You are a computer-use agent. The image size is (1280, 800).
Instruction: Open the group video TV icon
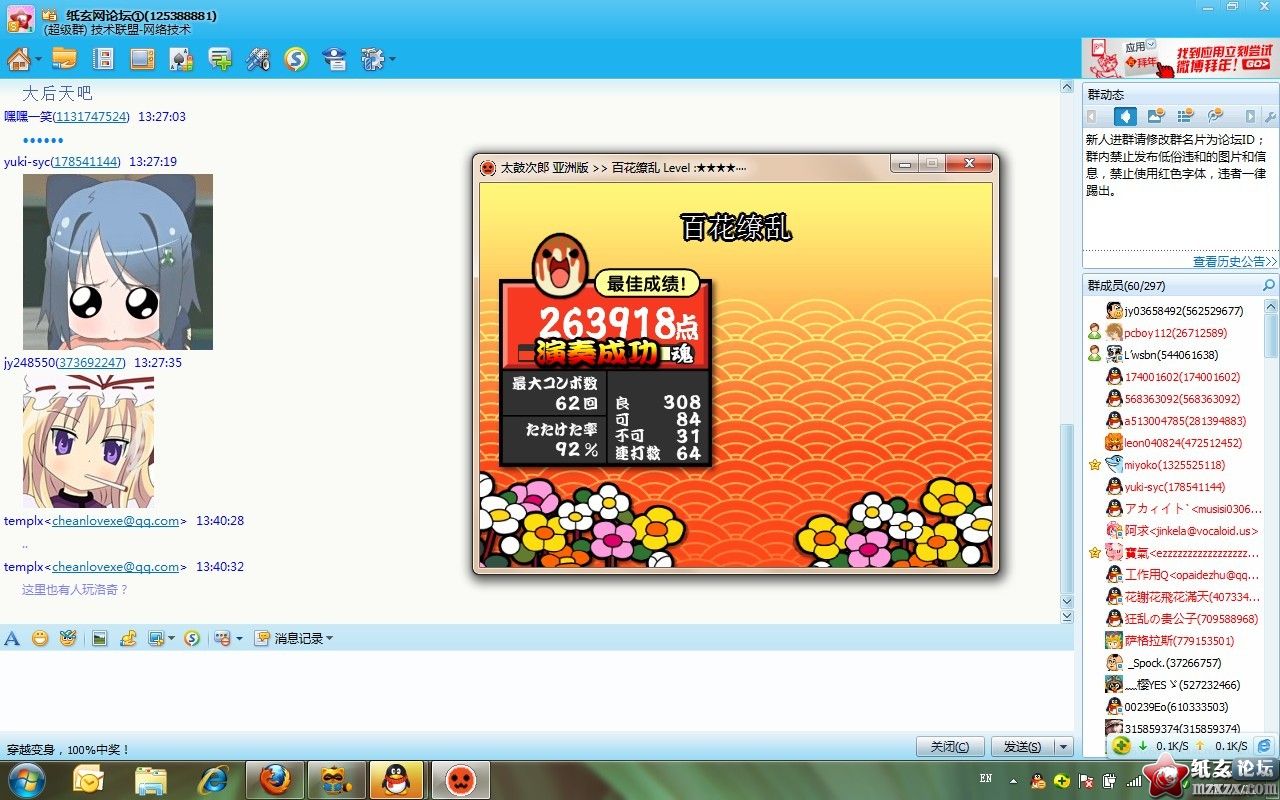tap(142, 59)
